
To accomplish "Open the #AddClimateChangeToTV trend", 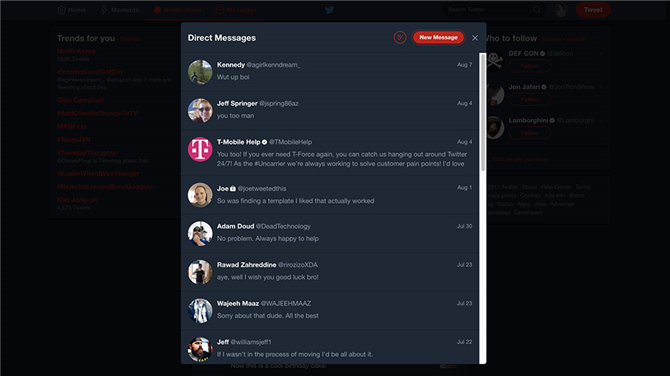I will 97,113.
